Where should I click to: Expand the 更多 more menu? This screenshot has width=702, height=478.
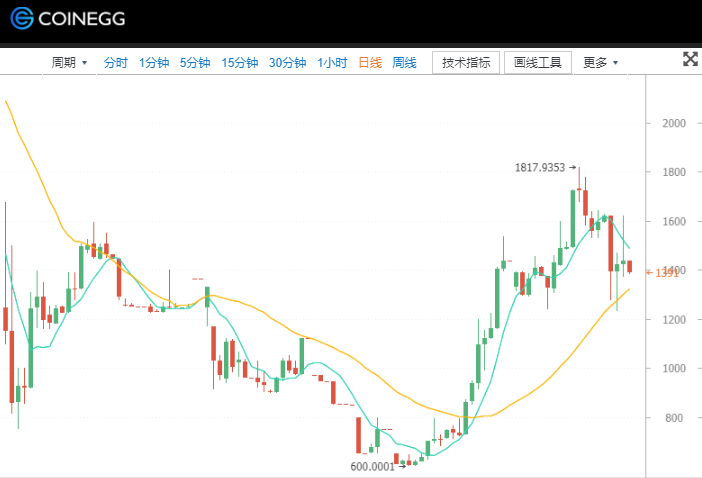600,63
